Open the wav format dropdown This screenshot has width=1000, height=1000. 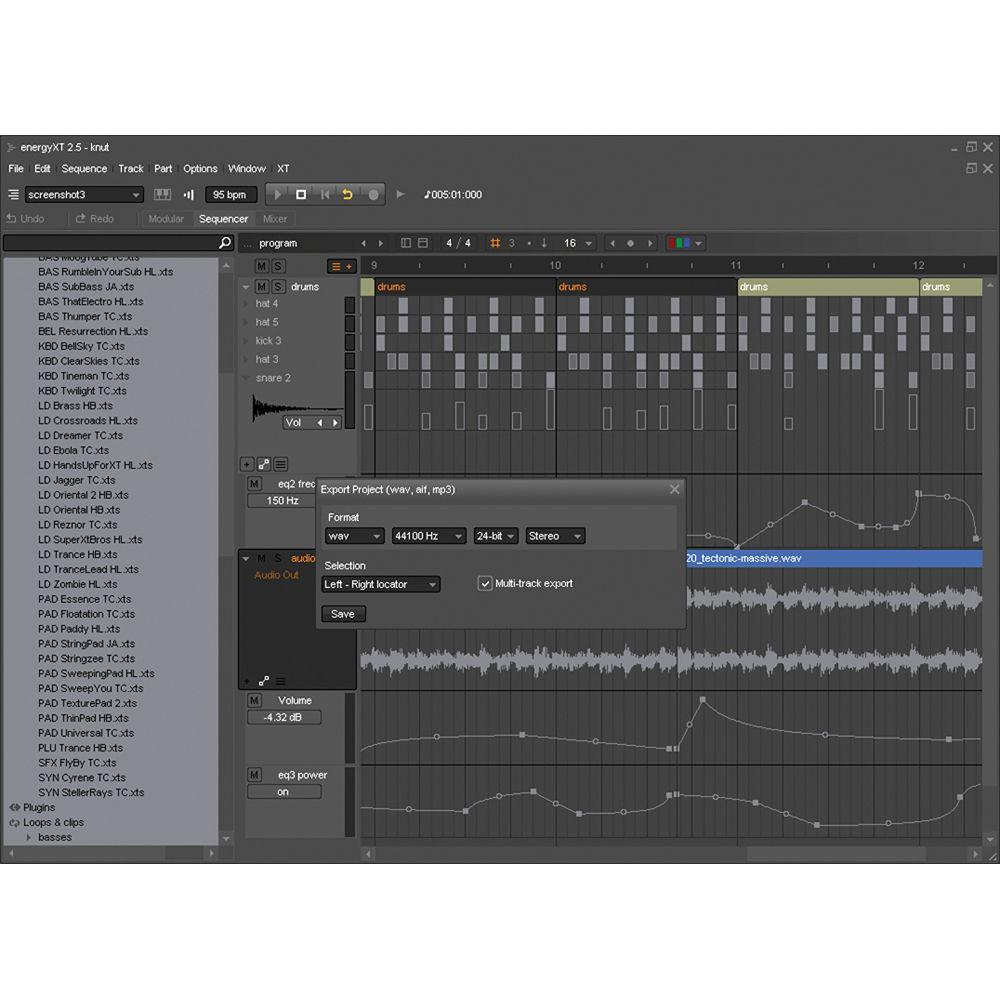(354, 536)
